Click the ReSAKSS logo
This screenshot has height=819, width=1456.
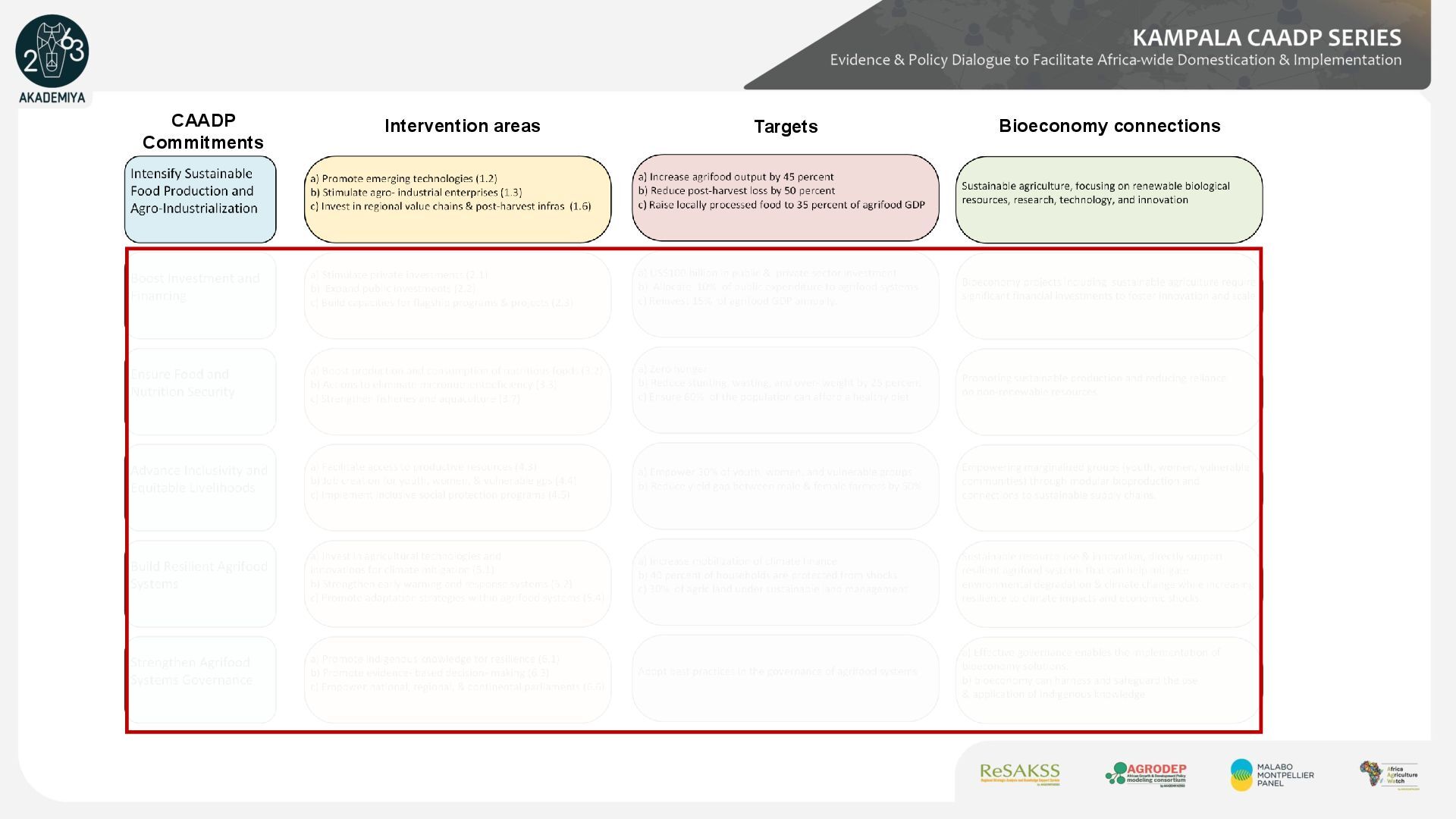click(1019, 774)
